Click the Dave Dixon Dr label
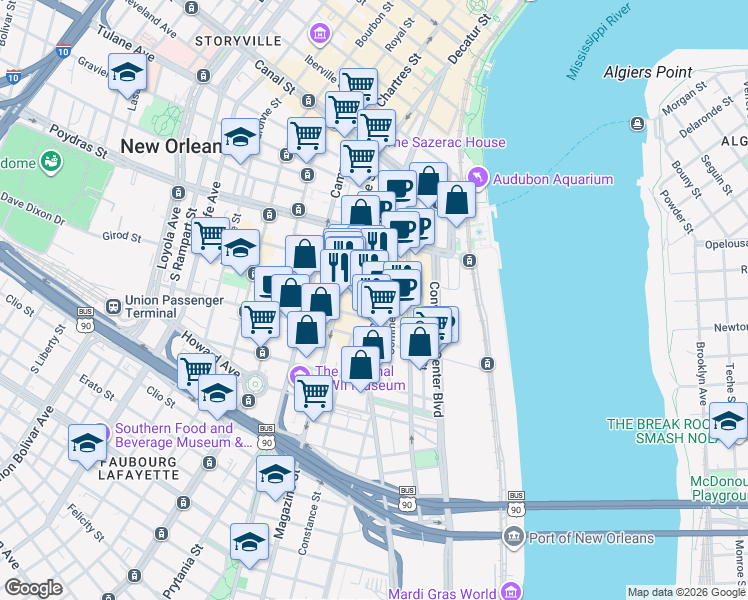 [x=32, y=208]
